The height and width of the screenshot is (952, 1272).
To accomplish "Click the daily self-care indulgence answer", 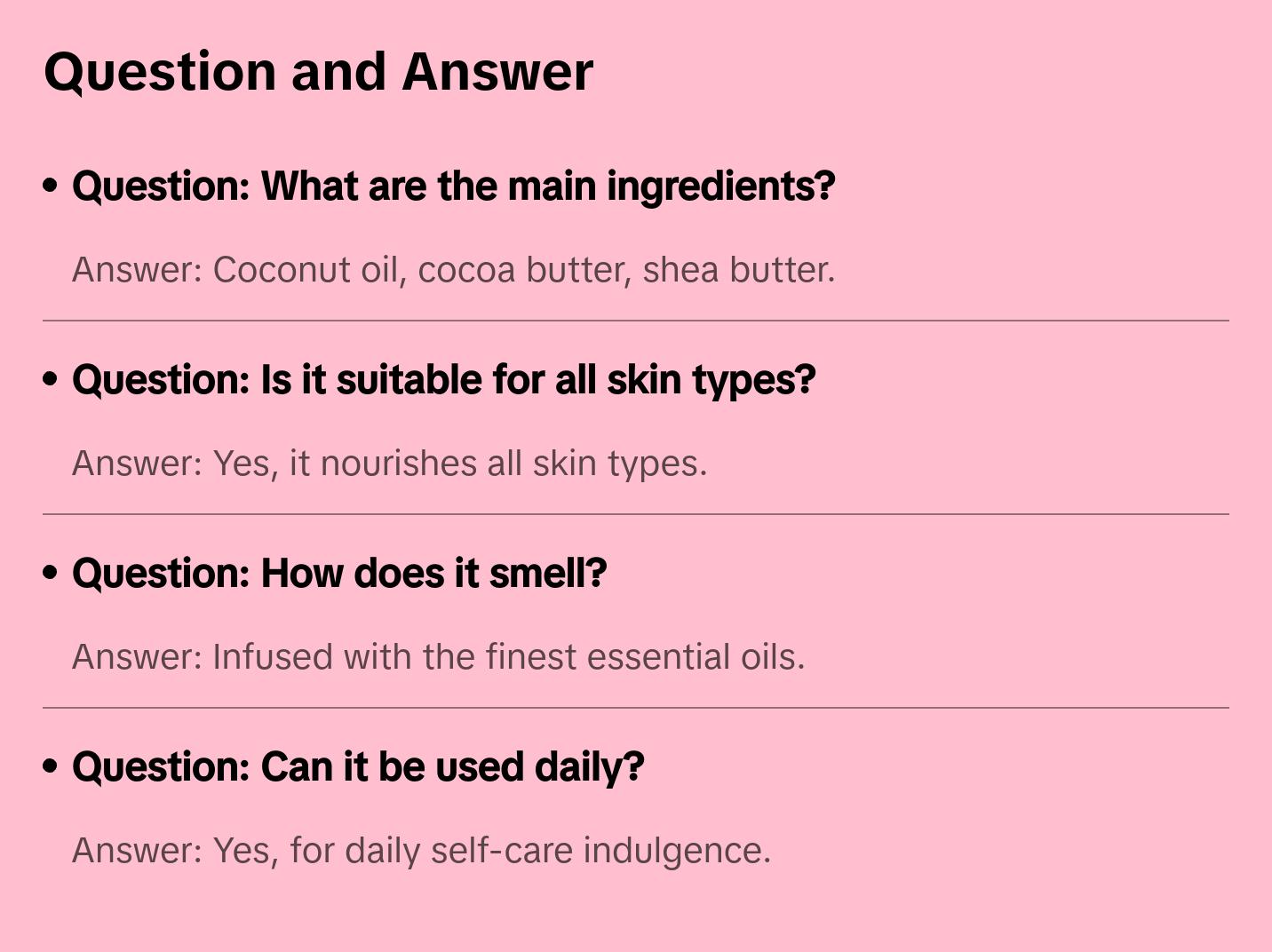I will (421, 851).
